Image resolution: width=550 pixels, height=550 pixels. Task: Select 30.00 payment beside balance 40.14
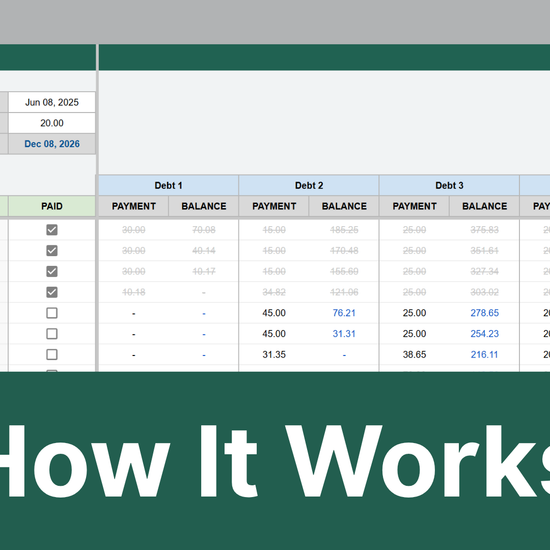[x=134, y=250]
